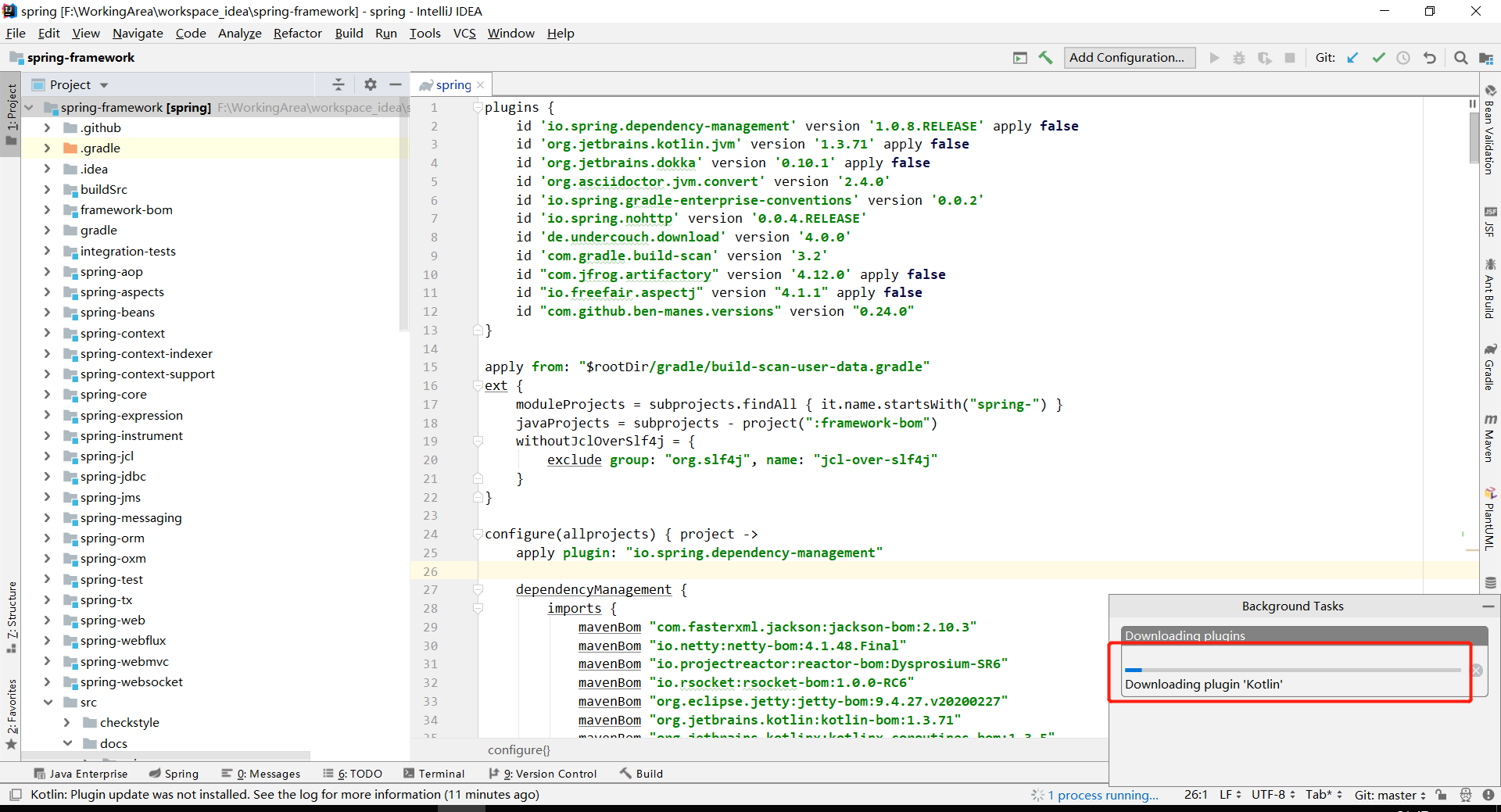The height and width of the screenshot is (812, 1501).
Task: Click the event log notification icon
Action: pos(1488,795)
